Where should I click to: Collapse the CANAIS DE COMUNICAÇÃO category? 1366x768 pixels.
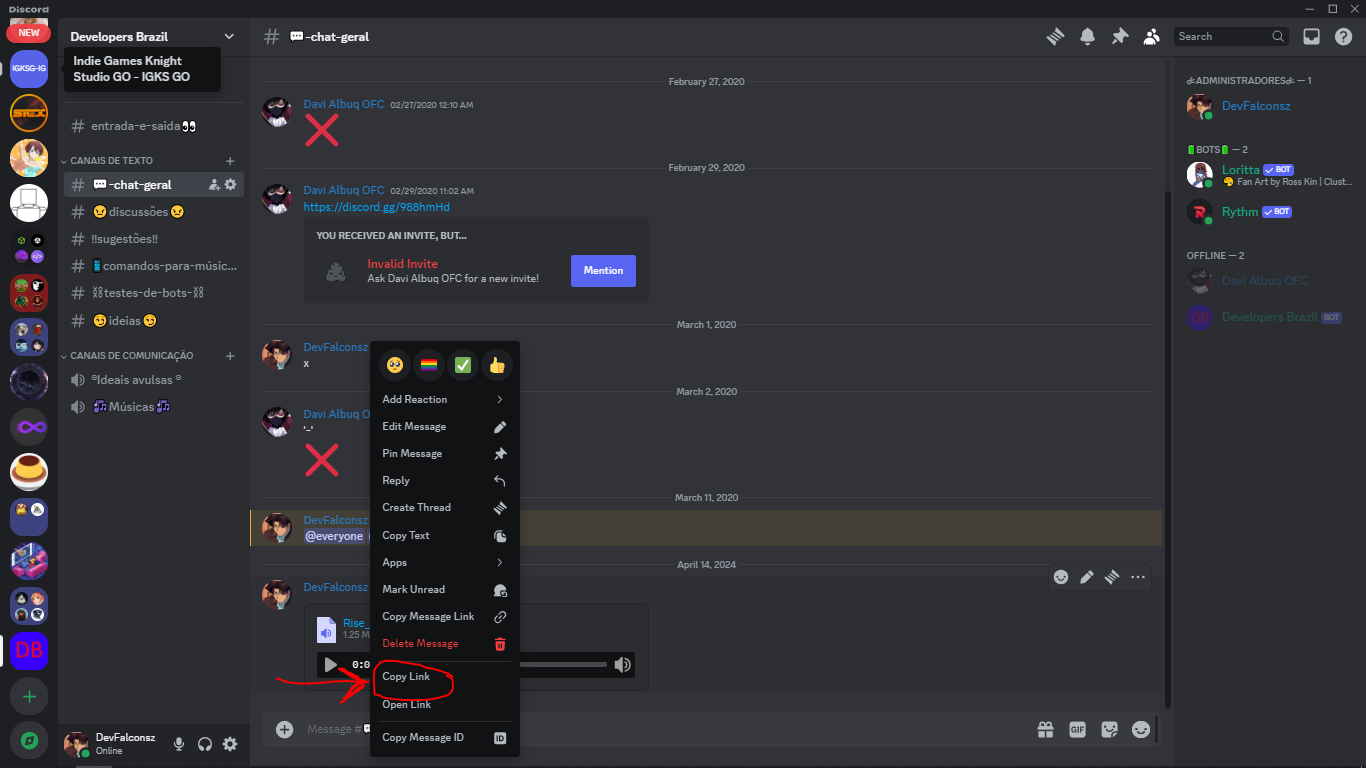[x=130, y=356]
